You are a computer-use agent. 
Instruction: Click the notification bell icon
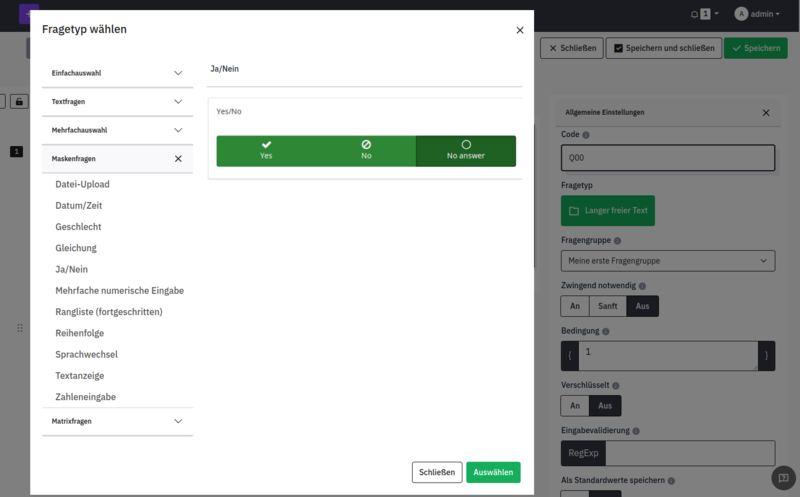[x=695, y=14]
